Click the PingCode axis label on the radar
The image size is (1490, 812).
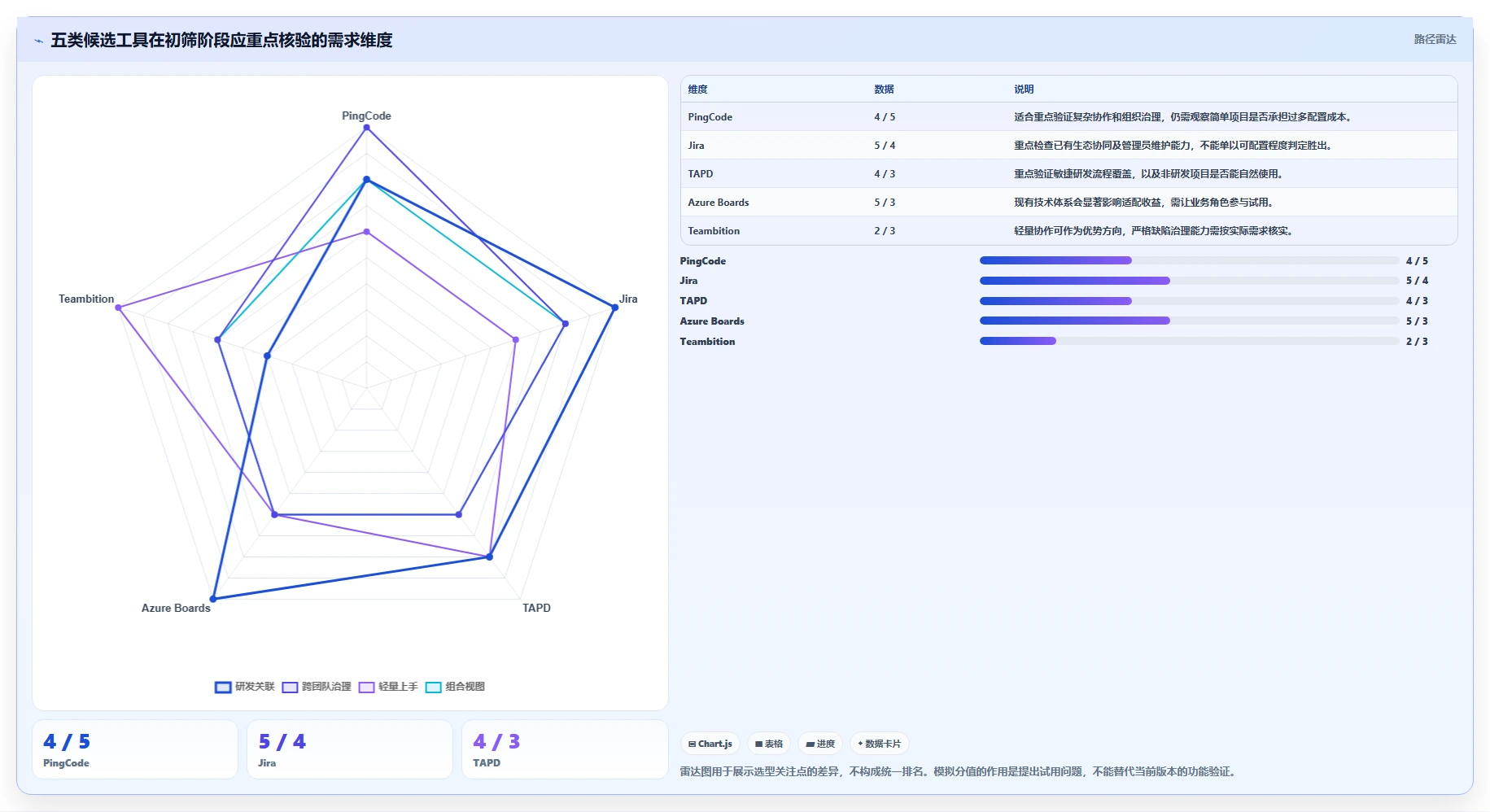tap(366, 116)
